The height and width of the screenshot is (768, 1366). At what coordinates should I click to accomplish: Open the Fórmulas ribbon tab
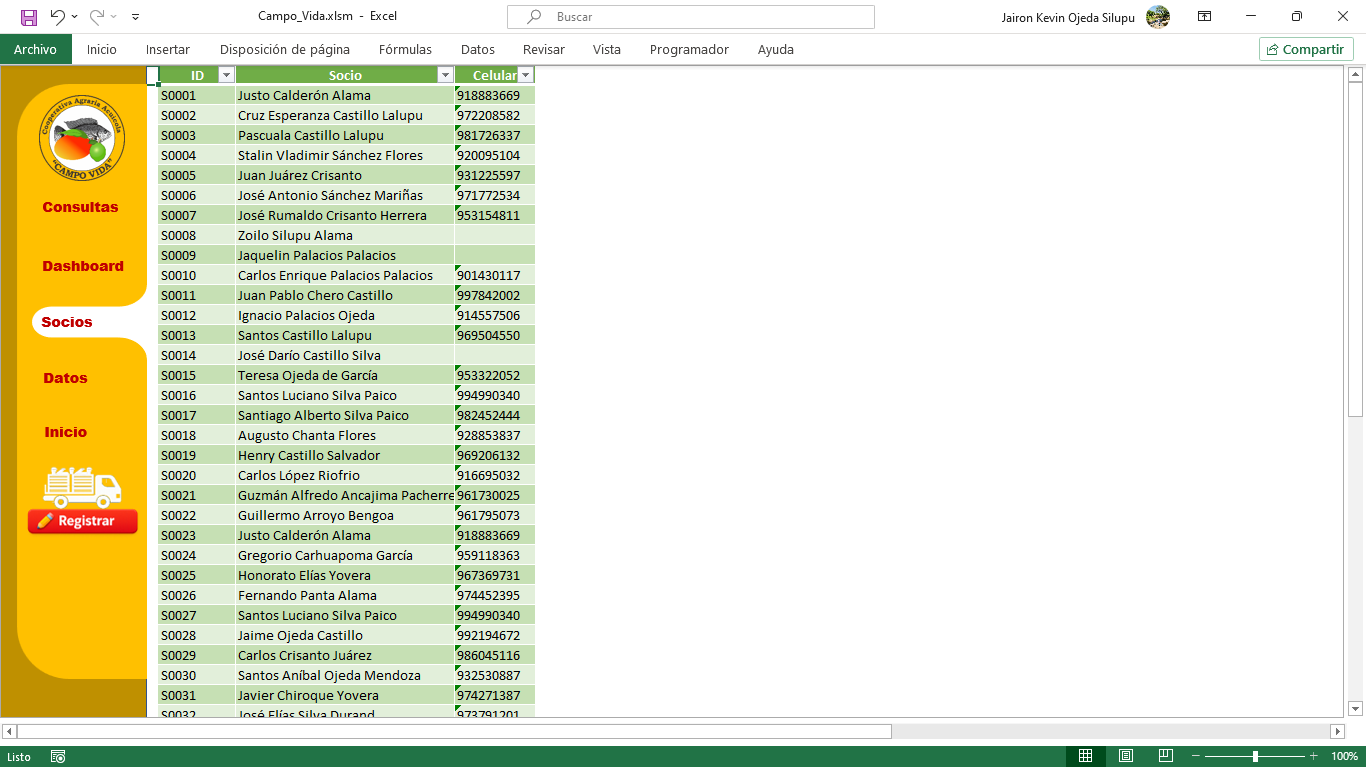405,49
